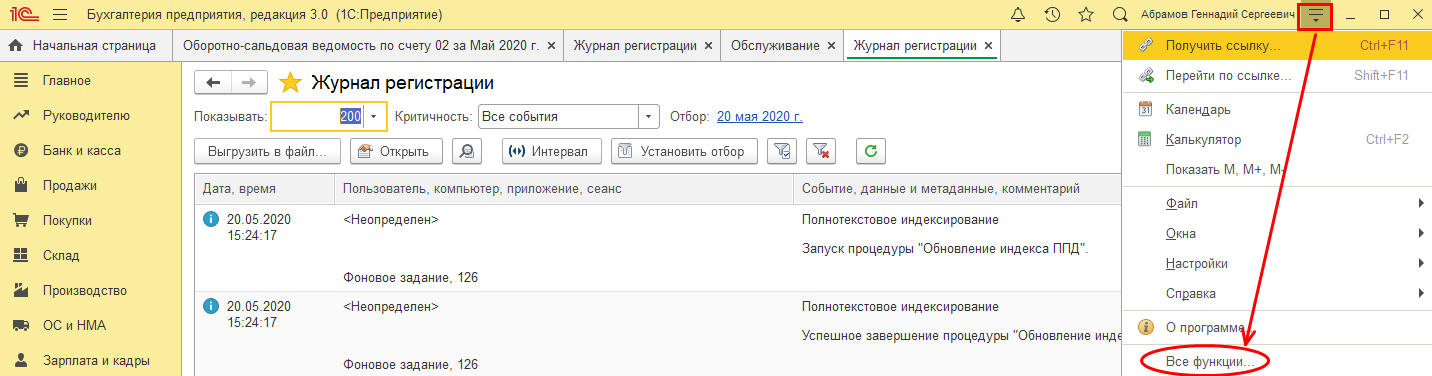
Task: Close the Обслуживание tab
Action: coord(831,46)
